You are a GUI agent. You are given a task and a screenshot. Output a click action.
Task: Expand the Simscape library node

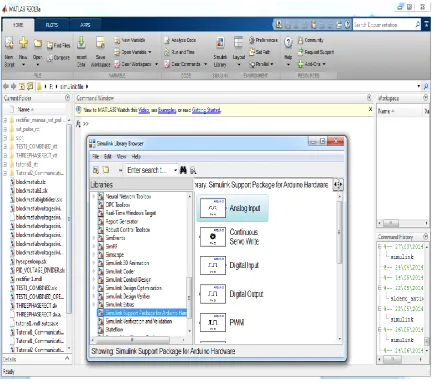94,255
